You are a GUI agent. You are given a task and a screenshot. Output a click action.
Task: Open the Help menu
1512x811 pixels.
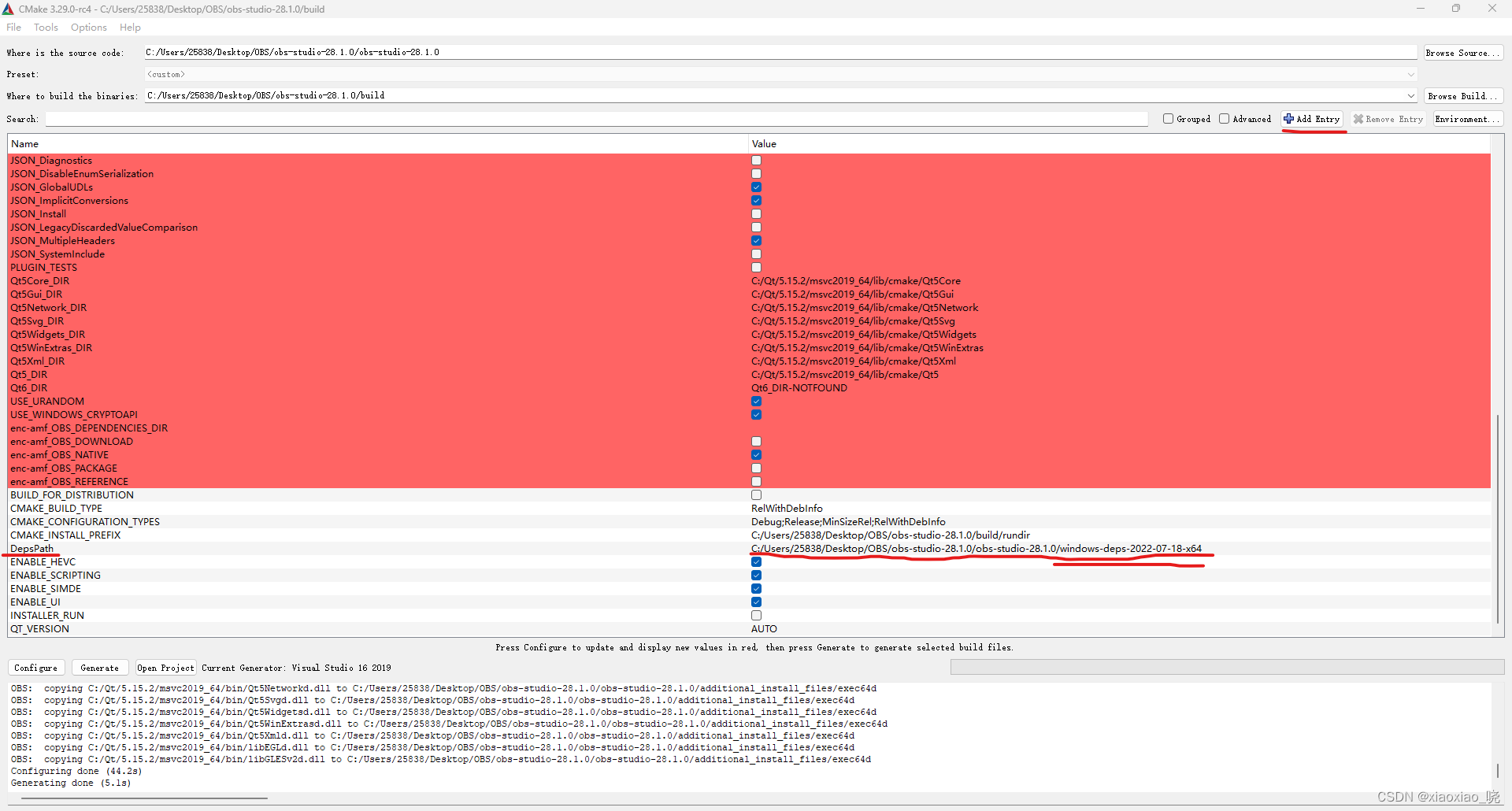coord(130,28)
